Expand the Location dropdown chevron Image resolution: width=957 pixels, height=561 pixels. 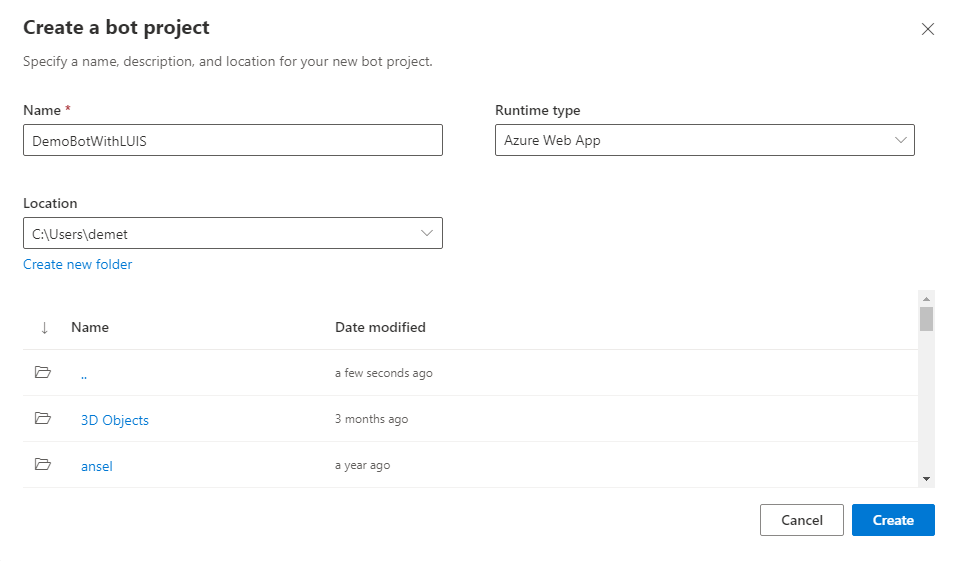point(427,233)
